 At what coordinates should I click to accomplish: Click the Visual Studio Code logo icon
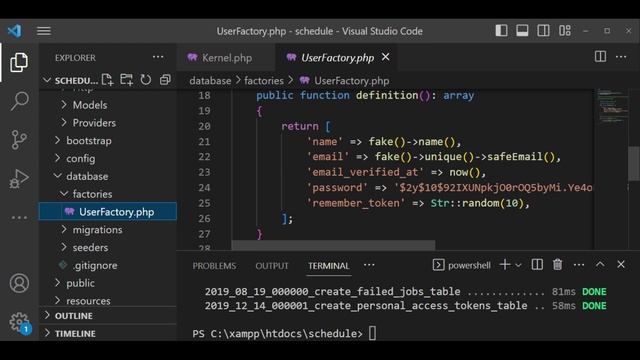click(15, 31)
